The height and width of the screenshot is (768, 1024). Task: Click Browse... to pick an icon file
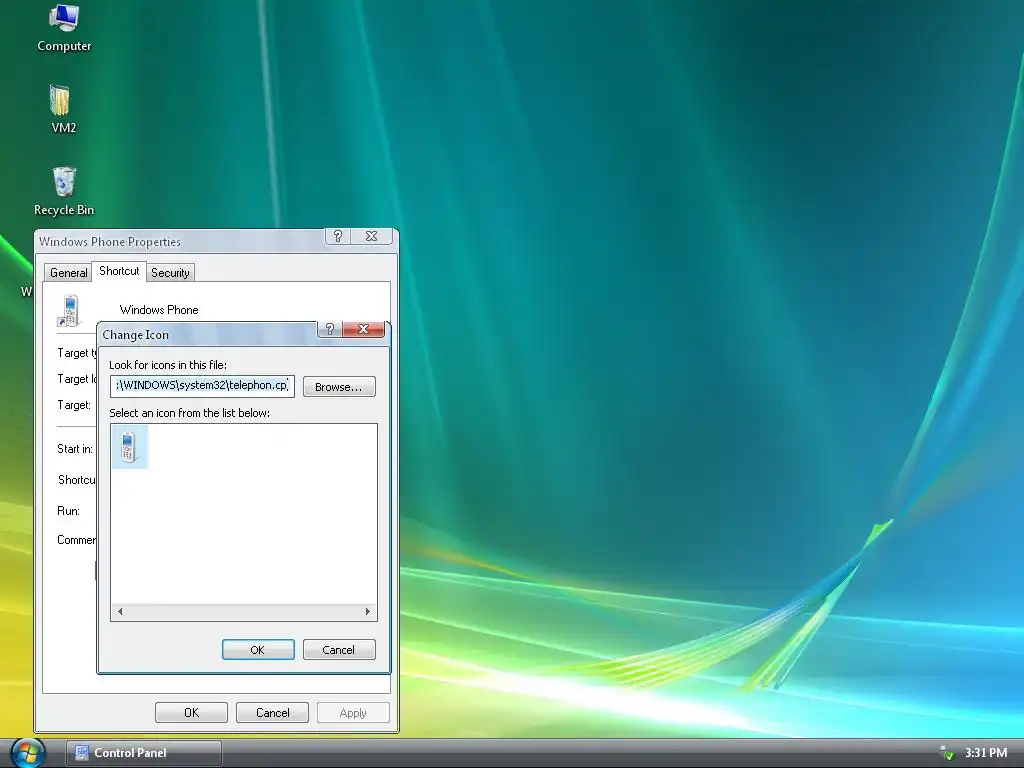(x=339, y=387)
